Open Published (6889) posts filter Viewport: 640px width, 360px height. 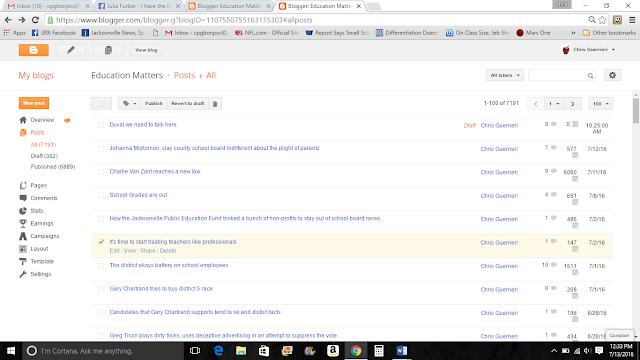tap(53, 167)
